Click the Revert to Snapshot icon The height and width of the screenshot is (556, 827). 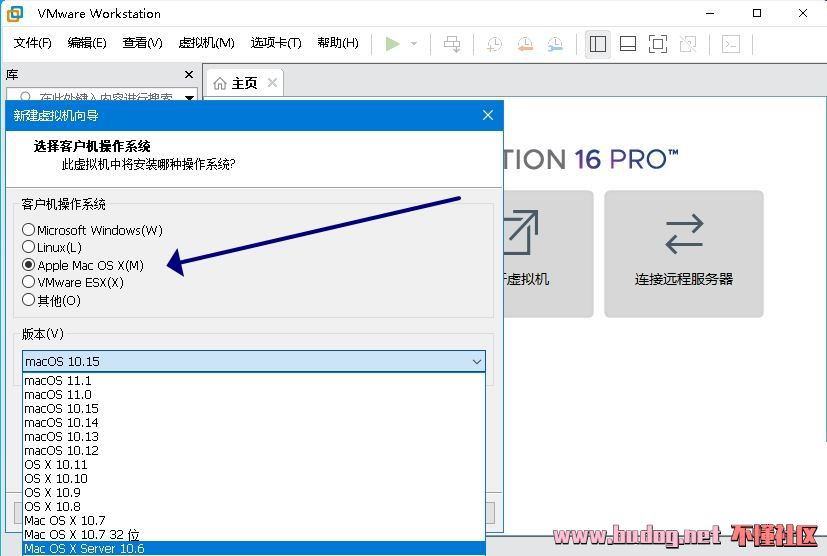point(525,44)
